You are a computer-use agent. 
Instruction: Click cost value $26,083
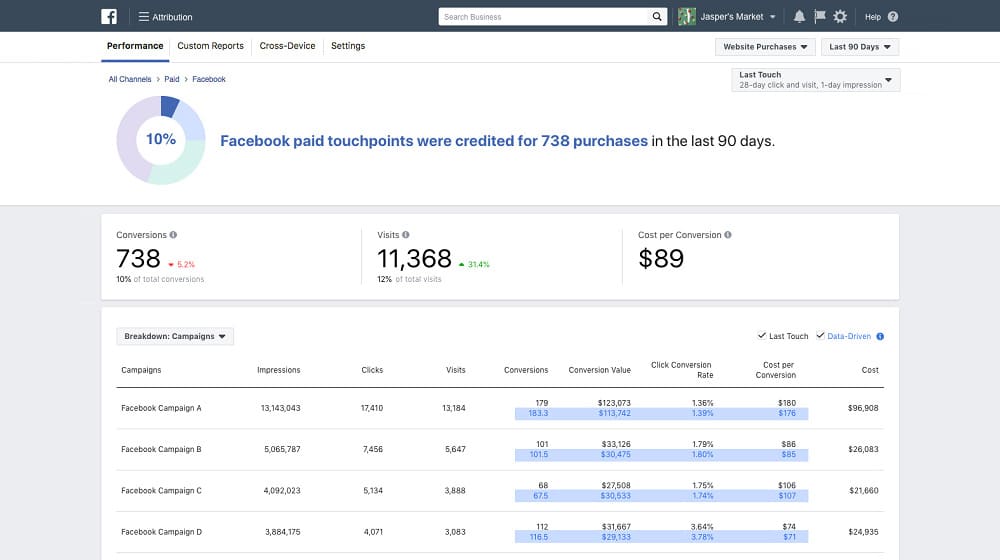click(x=863, y=449)
